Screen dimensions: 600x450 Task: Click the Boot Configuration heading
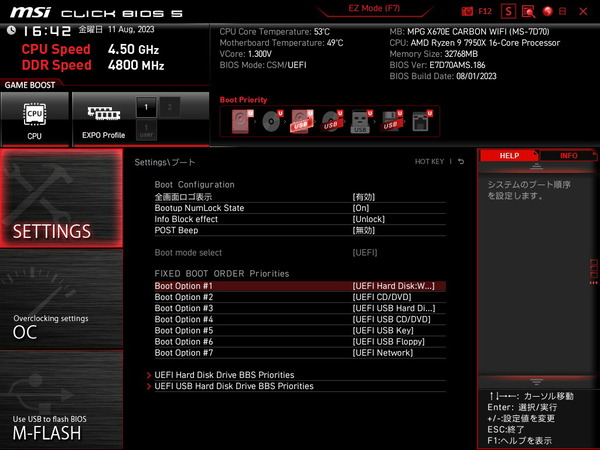tap(194, 185)
